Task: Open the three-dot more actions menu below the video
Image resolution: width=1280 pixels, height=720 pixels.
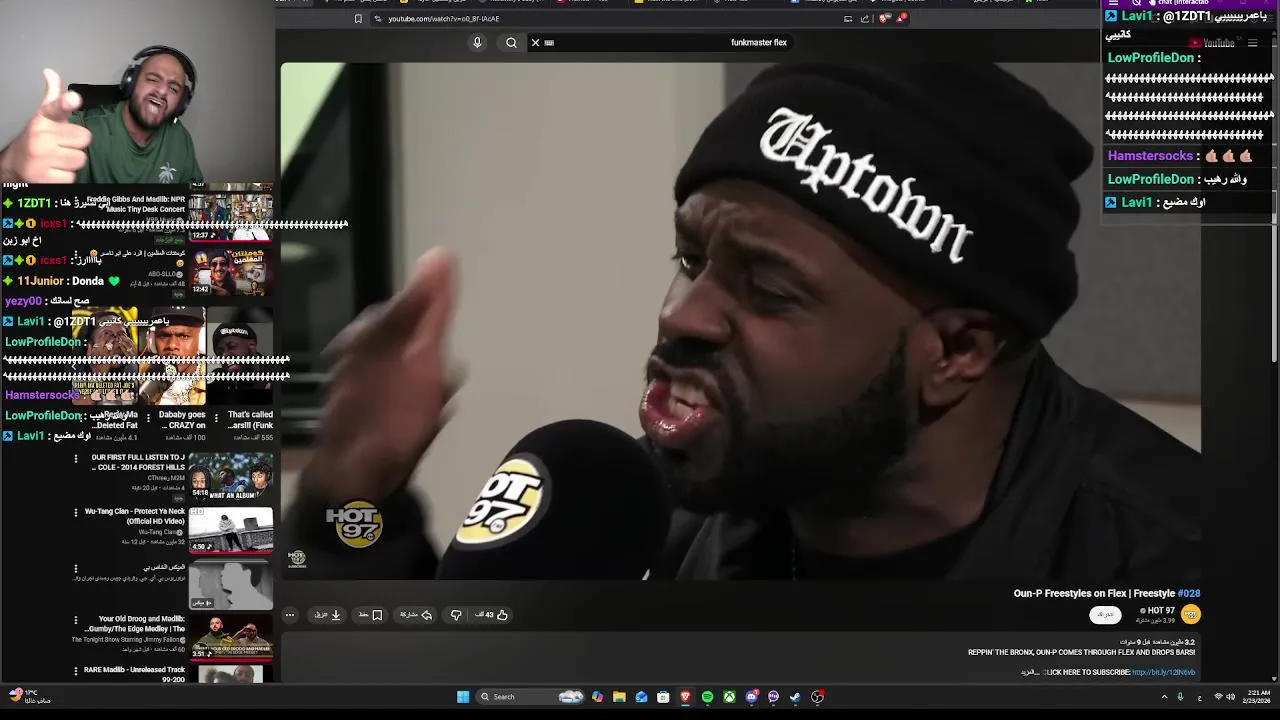Action: click(290, 615)
